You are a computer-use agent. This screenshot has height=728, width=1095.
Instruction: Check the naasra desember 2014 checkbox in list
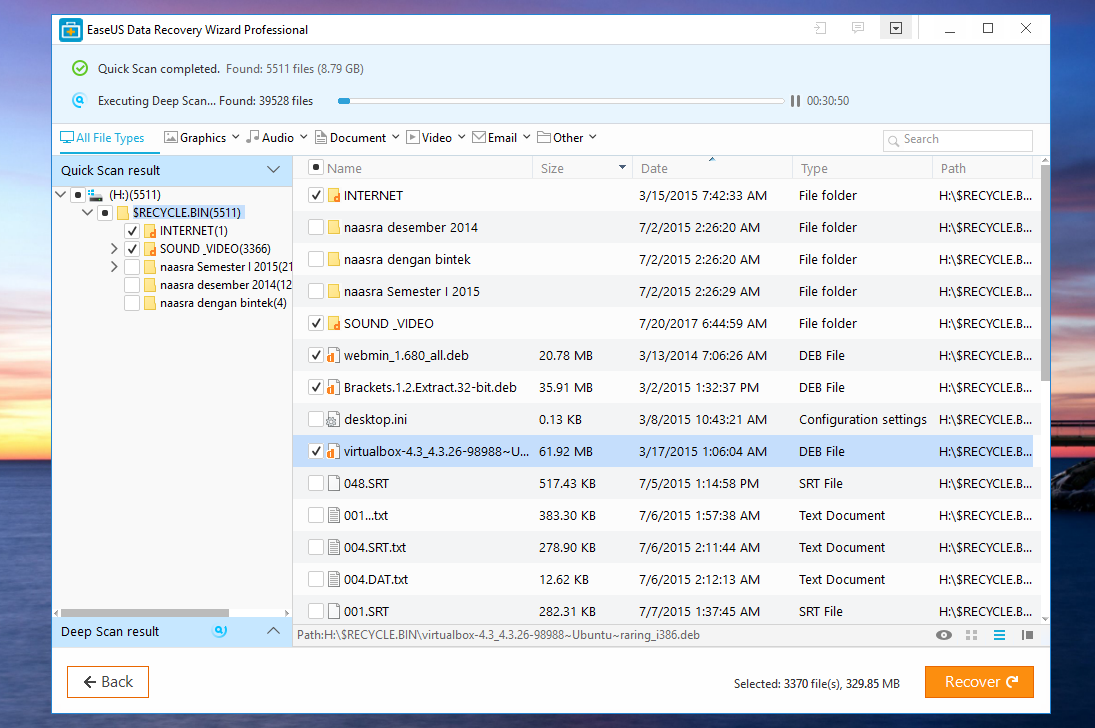316,227
